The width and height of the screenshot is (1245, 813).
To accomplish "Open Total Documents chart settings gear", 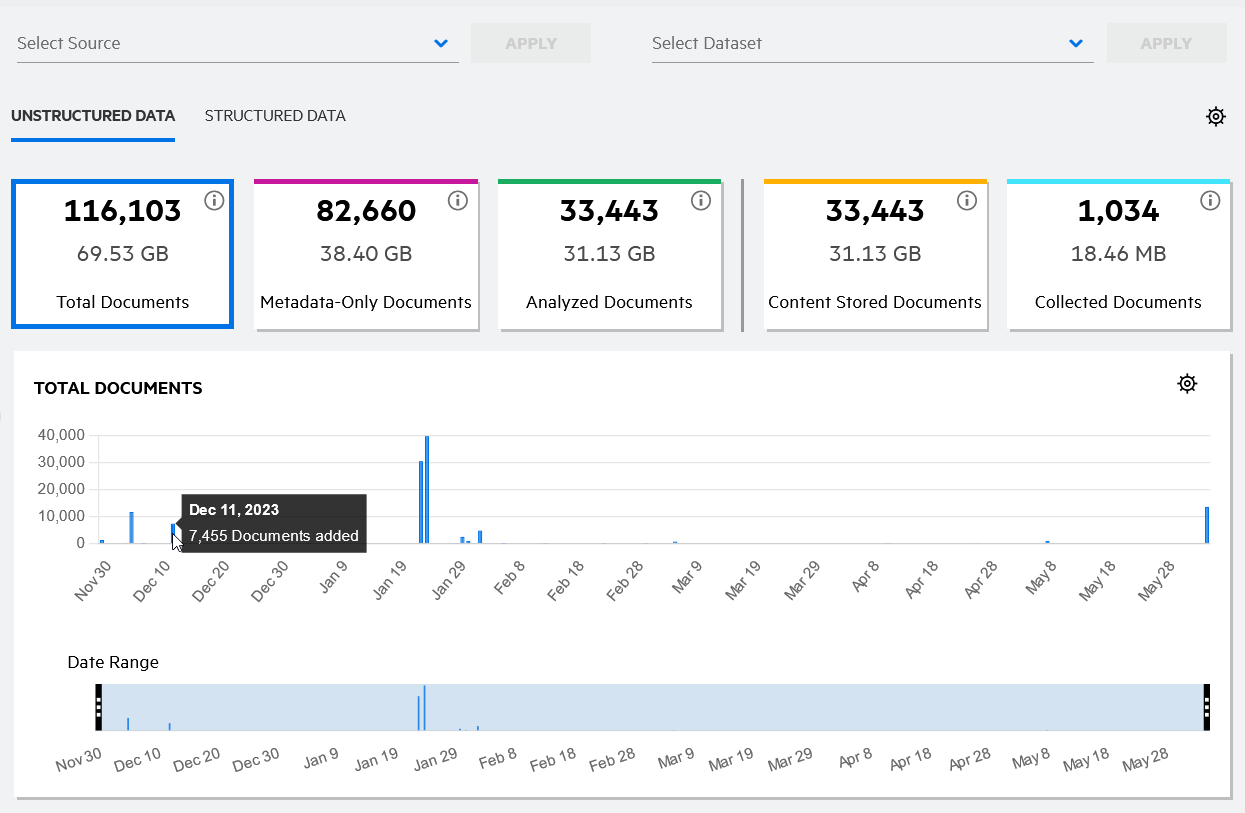I will [1187, 384].
